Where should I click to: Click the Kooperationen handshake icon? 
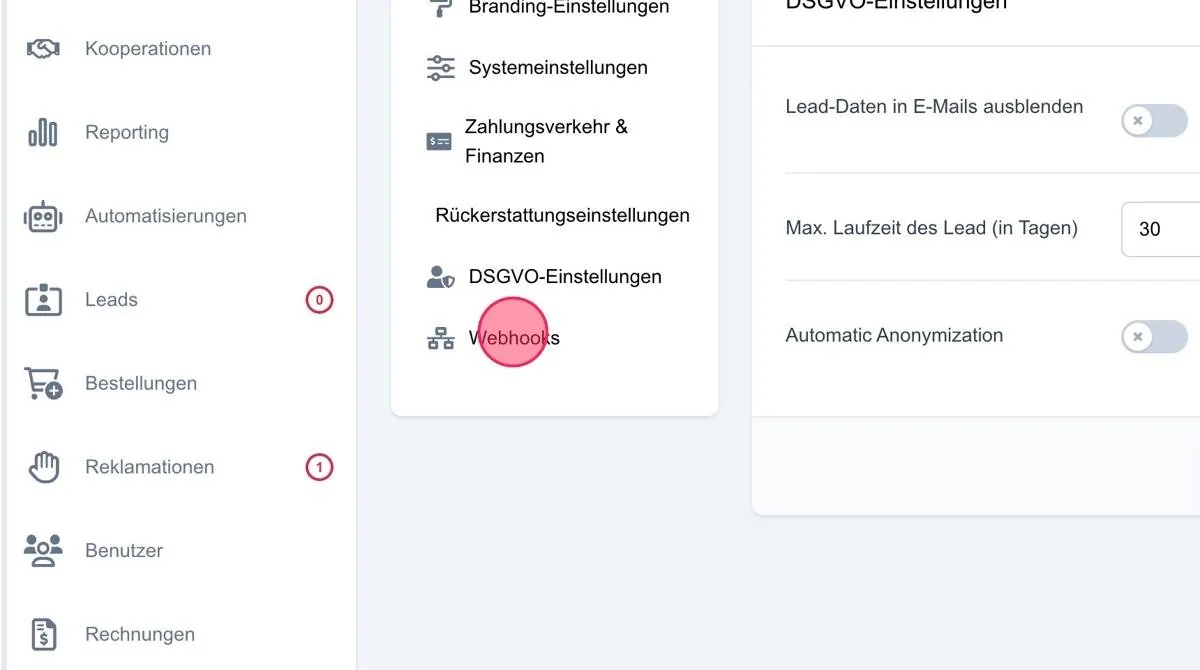pyautogui.click(x=43, y=48)
